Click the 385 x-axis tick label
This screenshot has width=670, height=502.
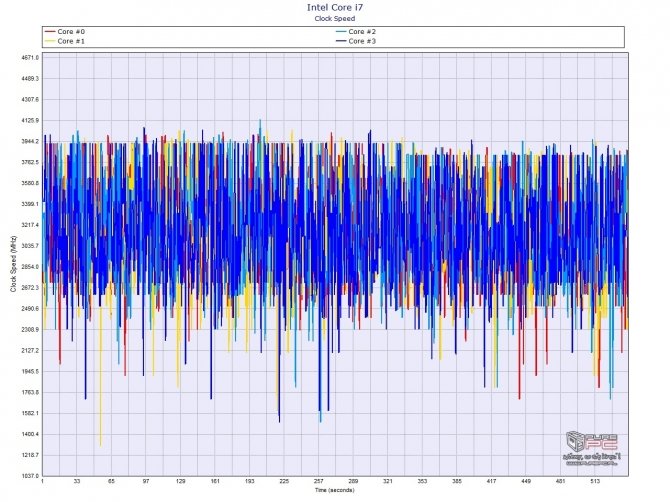click(457, 481)
